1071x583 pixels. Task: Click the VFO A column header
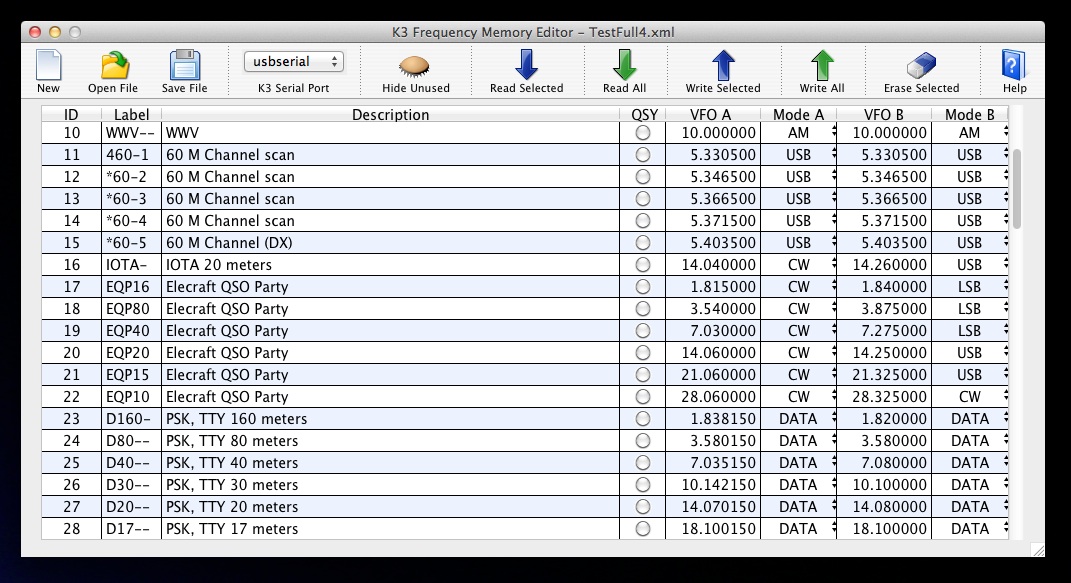click(711, 115)
